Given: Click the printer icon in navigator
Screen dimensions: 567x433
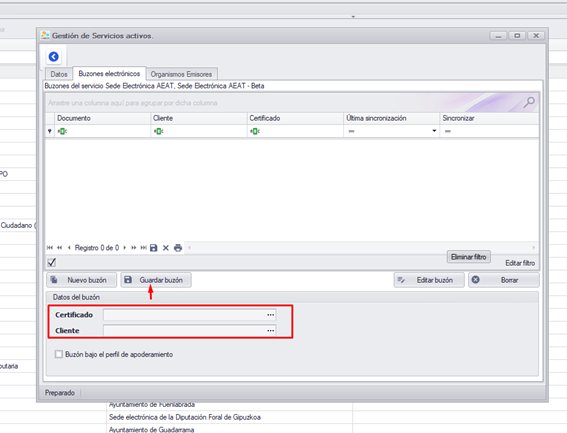Looking at the screenshot, I should [178, 248].
